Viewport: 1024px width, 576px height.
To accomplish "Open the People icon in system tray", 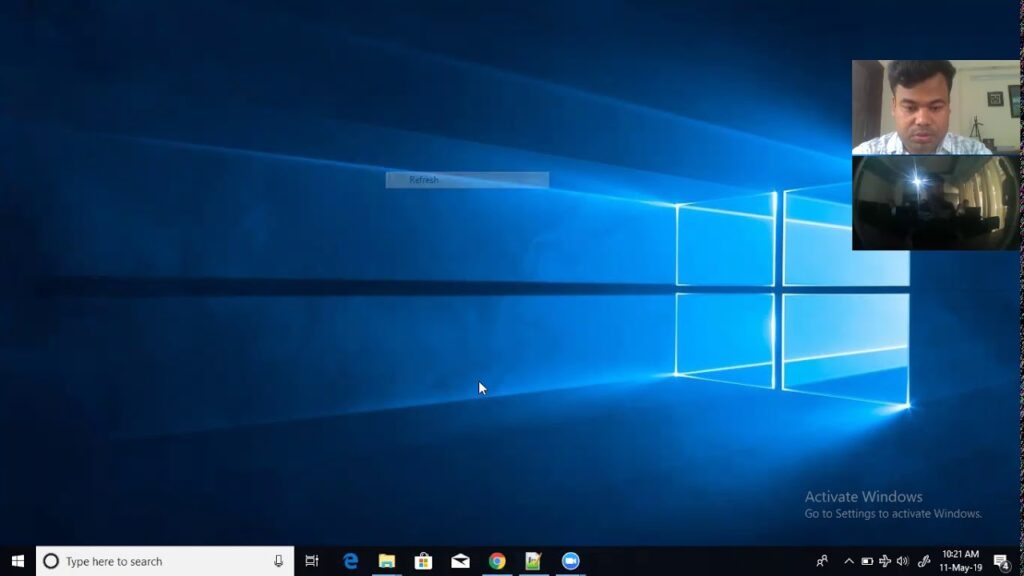I will coord(822,561).
